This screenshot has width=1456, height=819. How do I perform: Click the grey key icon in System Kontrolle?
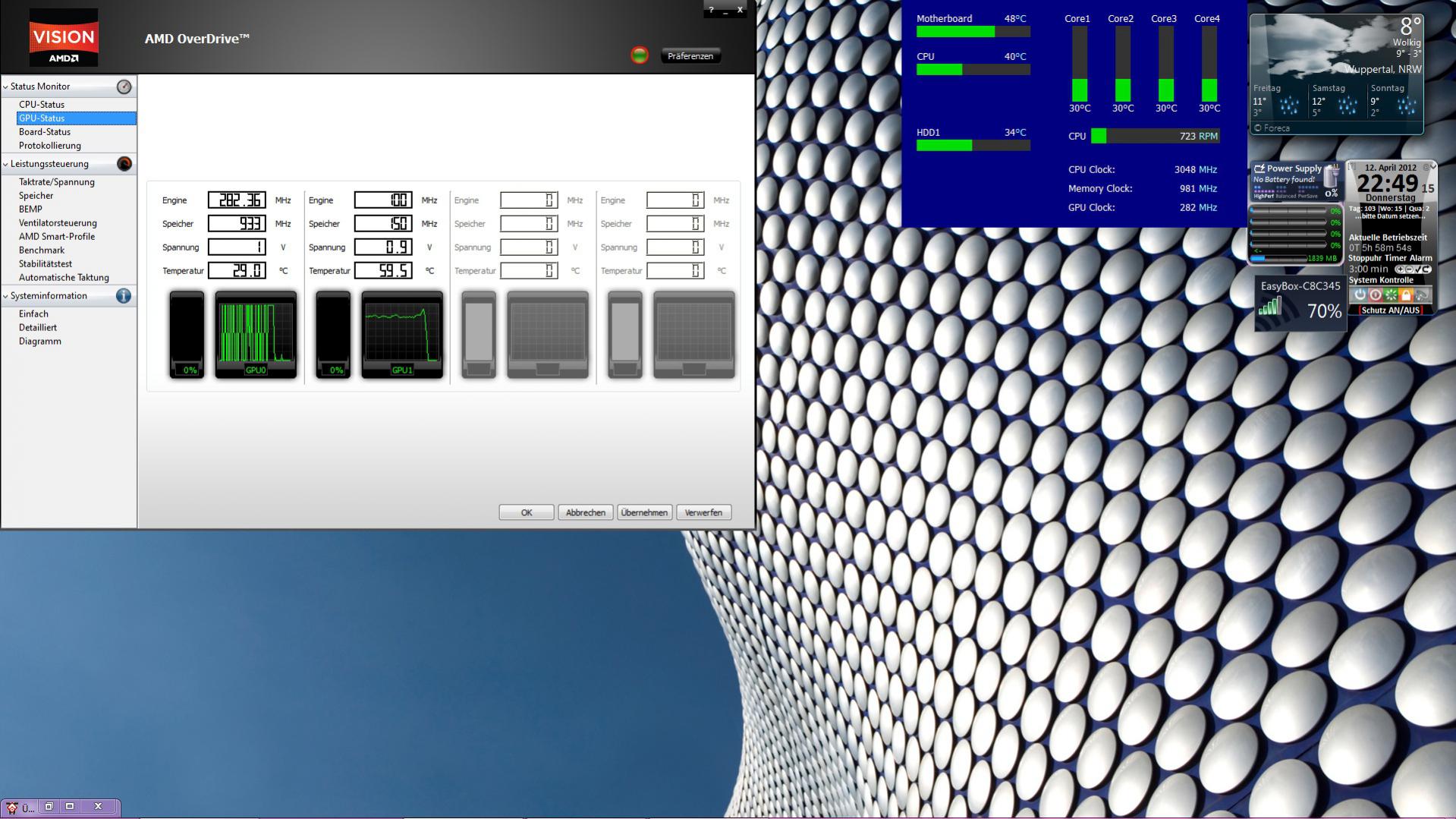(x=1422, y=295)
